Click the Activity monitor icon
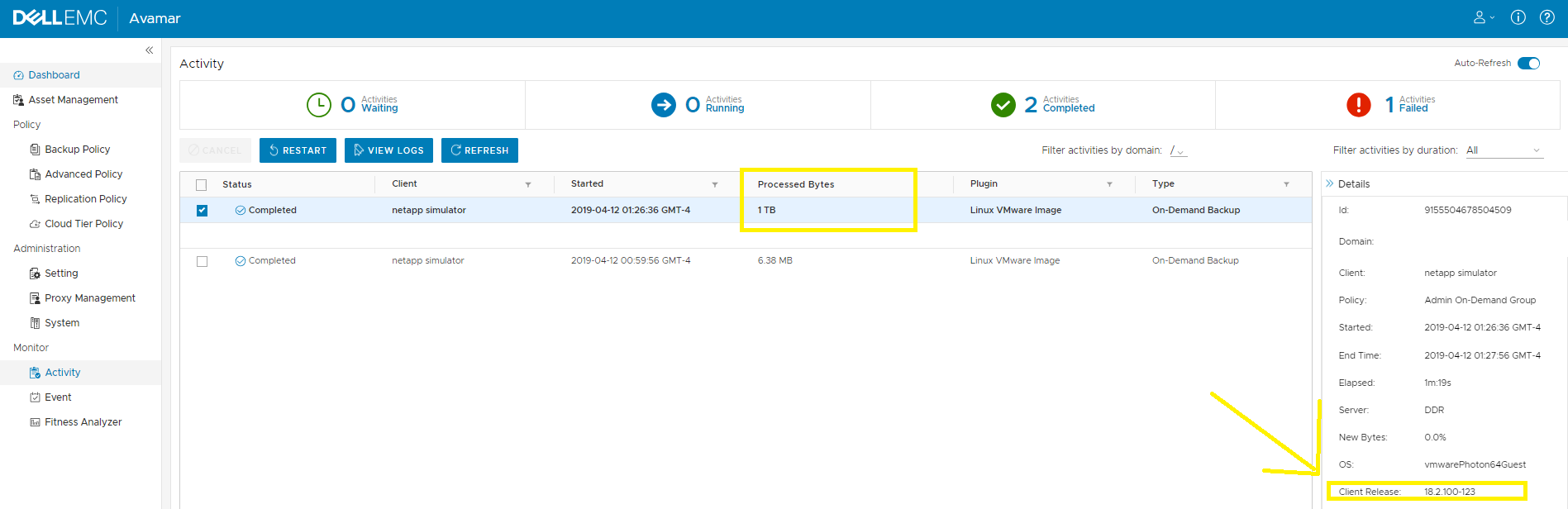This screenshot has height=509, width=1568. [35, 373]
